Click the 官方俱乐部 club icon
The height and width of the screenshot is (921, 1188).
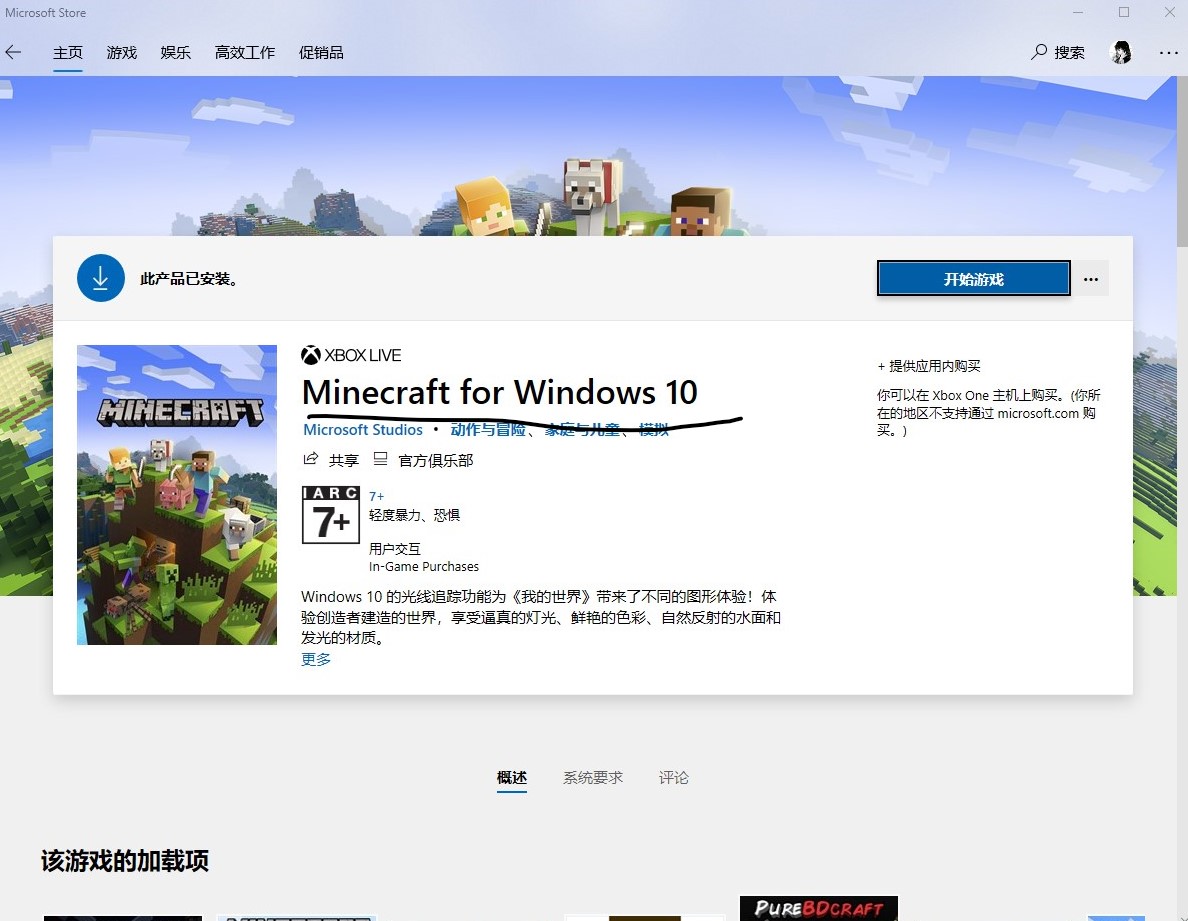380,459
